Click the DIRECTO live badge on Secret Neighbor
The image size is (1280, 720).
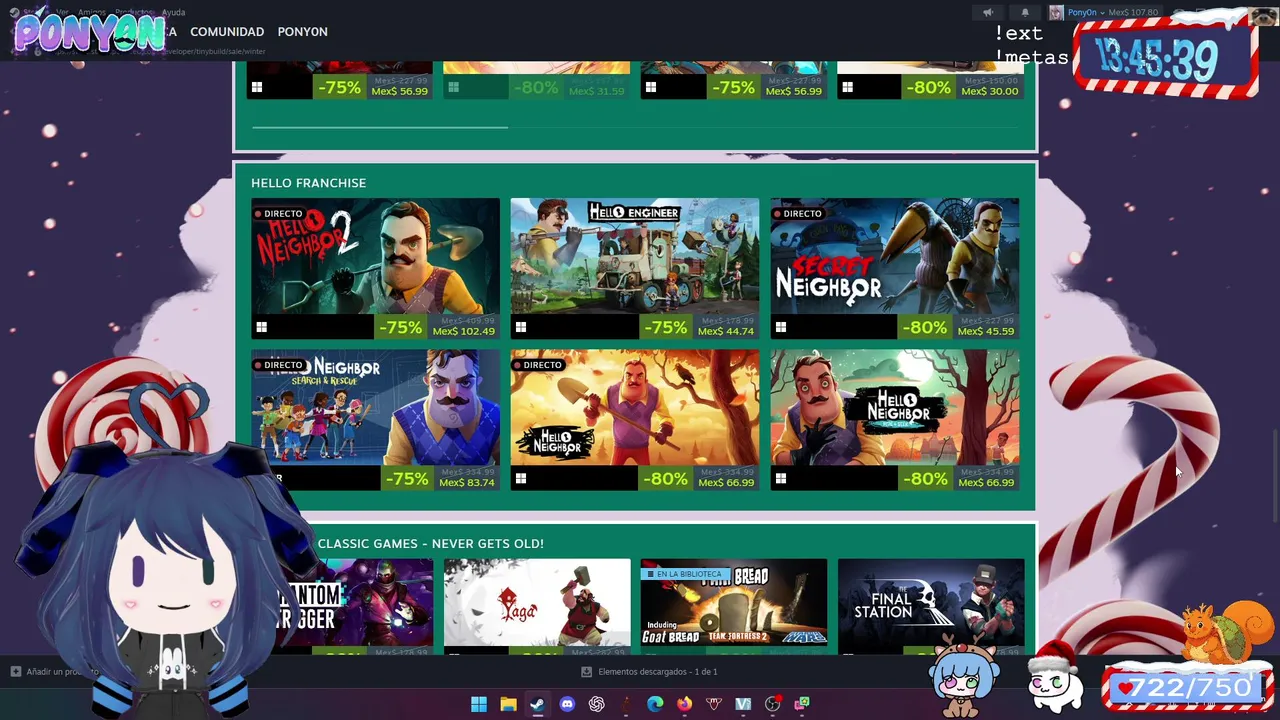(x=798, y=214)
